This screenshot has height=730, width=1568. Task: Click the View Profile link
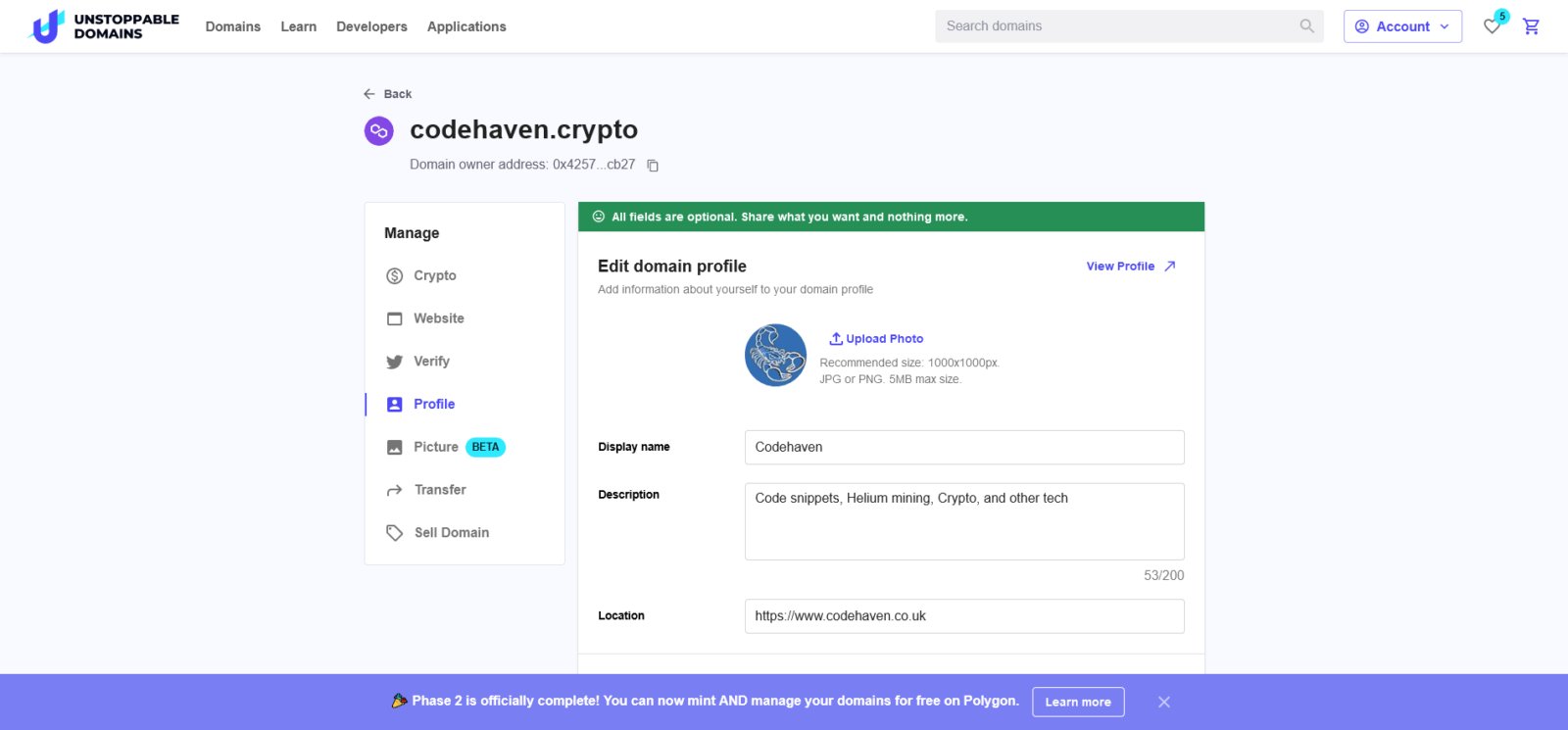pyautogui.click(x=1131, y=267)
